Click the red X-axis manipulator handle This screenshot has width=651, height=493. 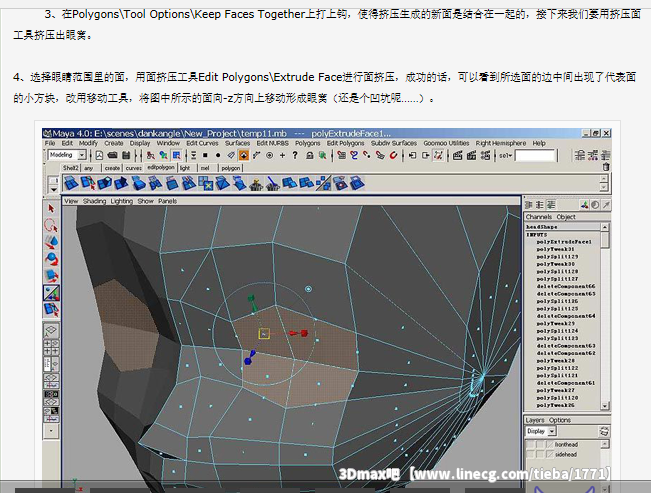coord(303,333)
